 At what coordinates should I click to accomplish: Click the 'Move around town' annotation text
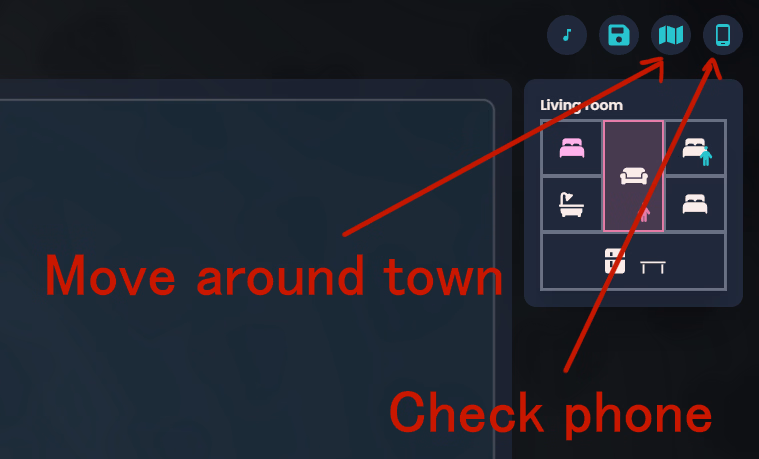(274, 276)
